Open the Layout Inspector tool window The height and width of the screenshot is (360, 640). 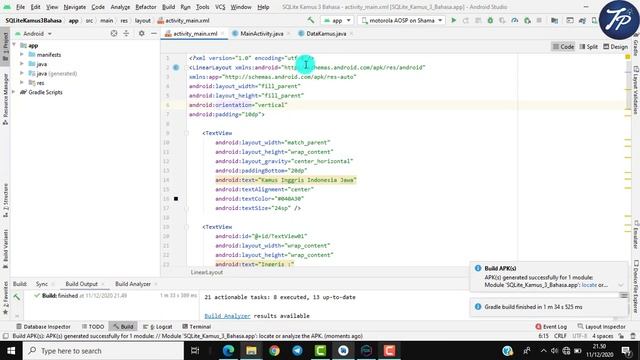(x=601, y=327)
